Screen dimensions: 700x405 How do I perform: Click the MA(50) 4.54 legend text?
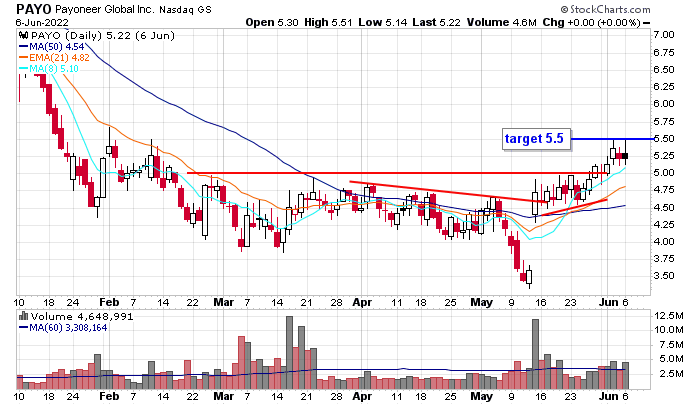click(x=56, y=46)
